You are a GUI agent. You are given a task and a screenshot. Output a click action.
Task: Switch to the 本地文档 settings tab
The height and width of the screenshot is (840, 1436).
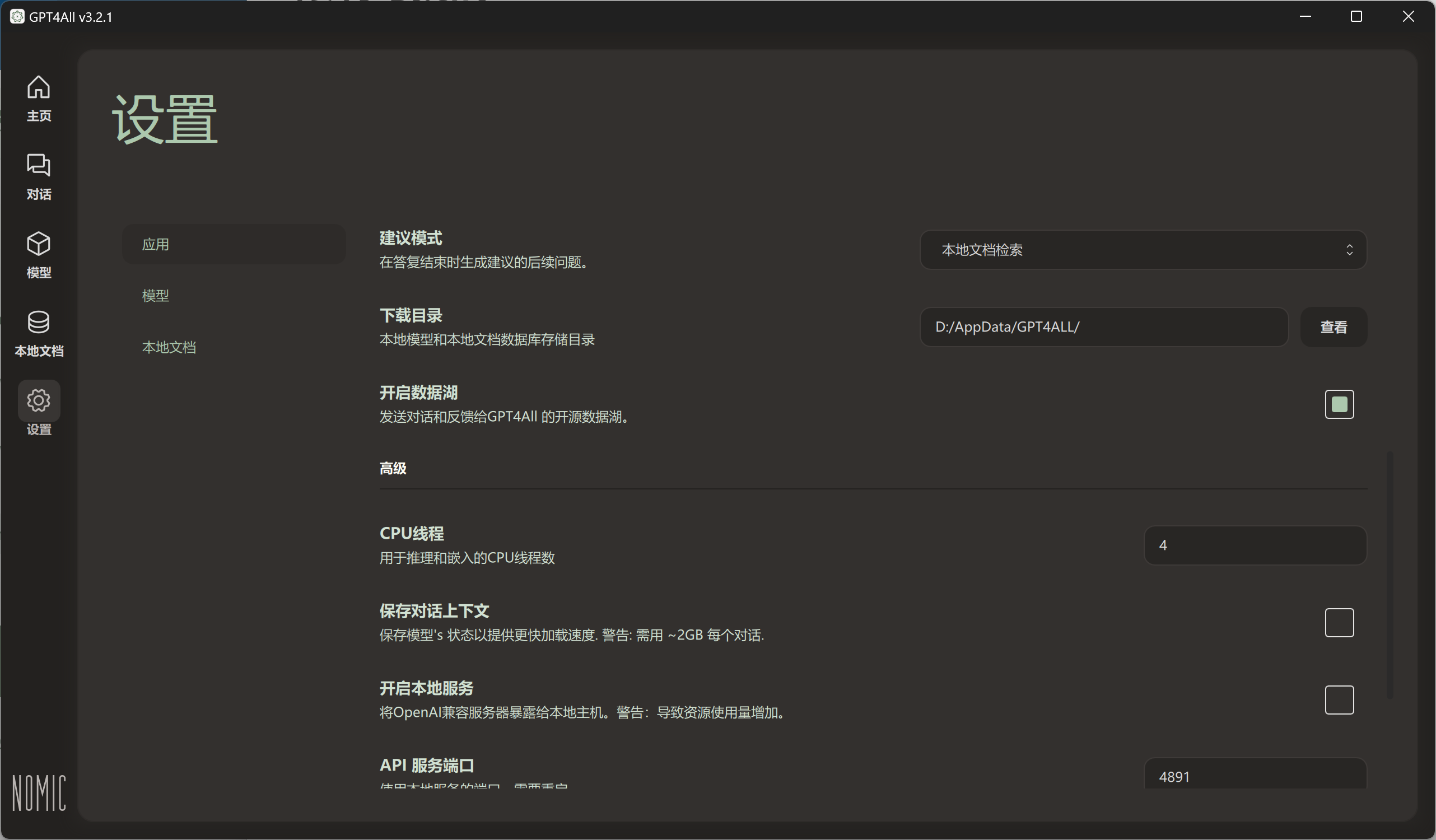(x=234, y=347)
